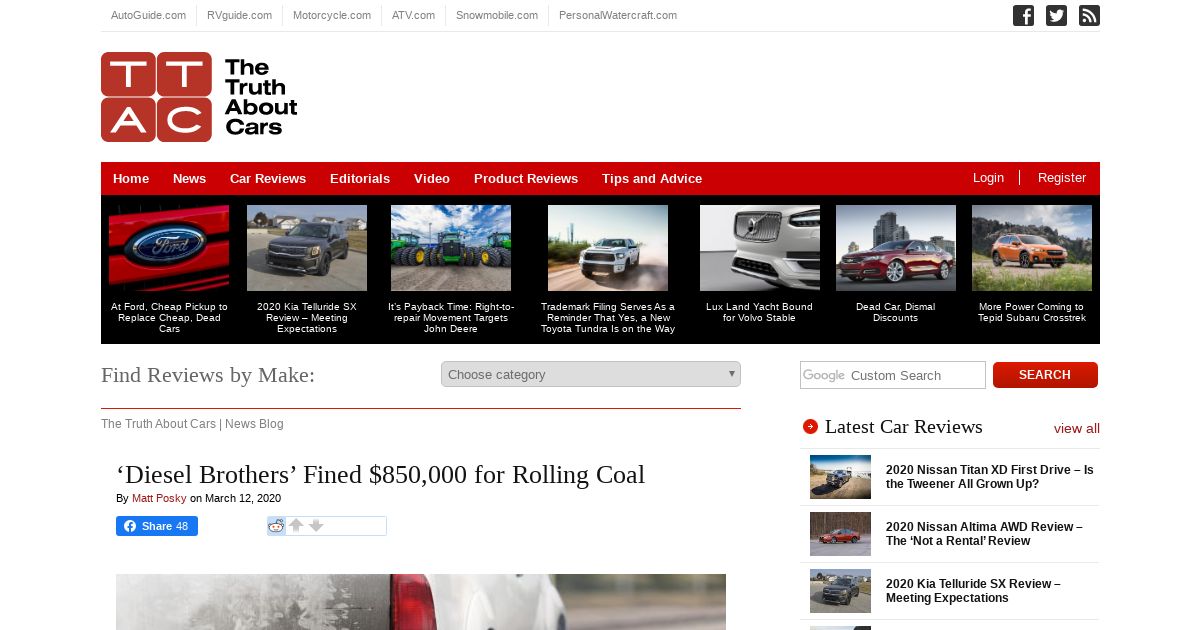Open sidebar Kia Telluride review thumbnail
Image resolution: width=1200 pixels, height=630 pixels.
pyautogui.click(x=840, y=591)
